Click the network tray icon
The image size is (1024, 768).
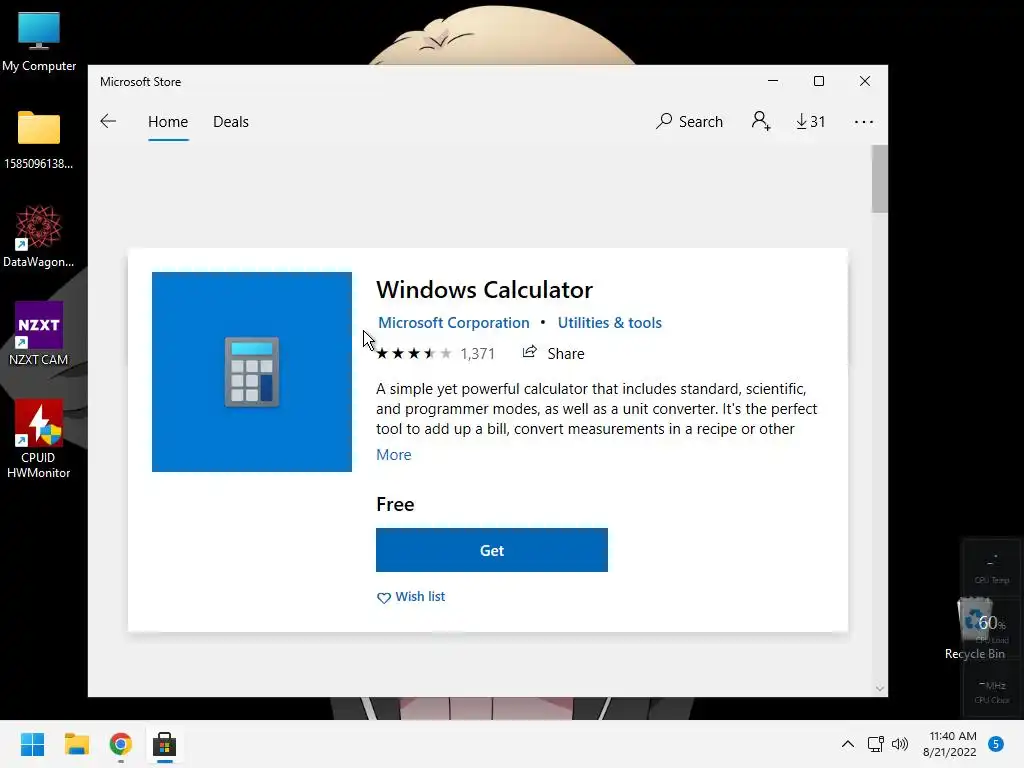[x=876, y=744]
